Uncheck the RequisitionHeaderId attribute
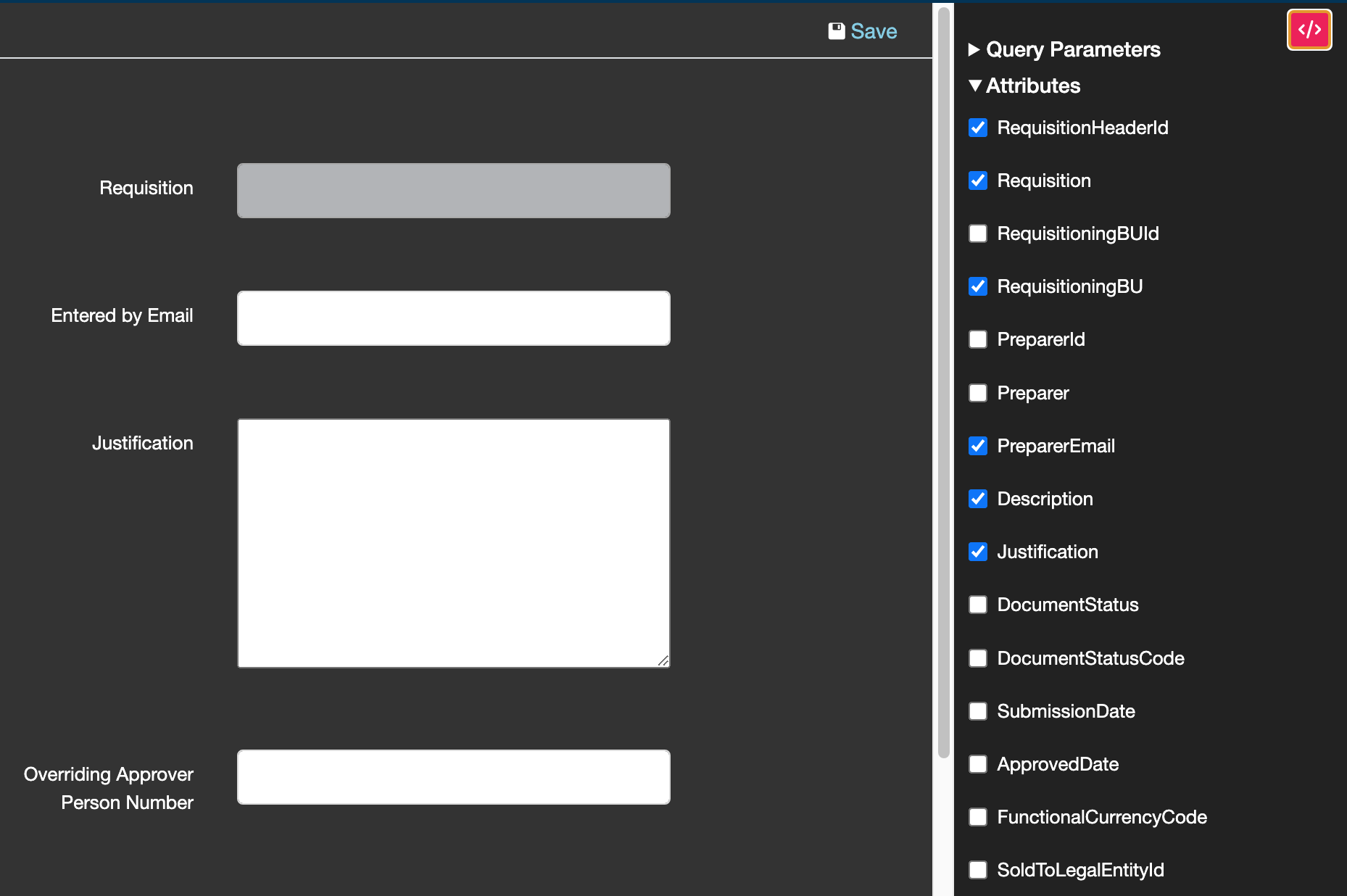 (x=978, y=128)
